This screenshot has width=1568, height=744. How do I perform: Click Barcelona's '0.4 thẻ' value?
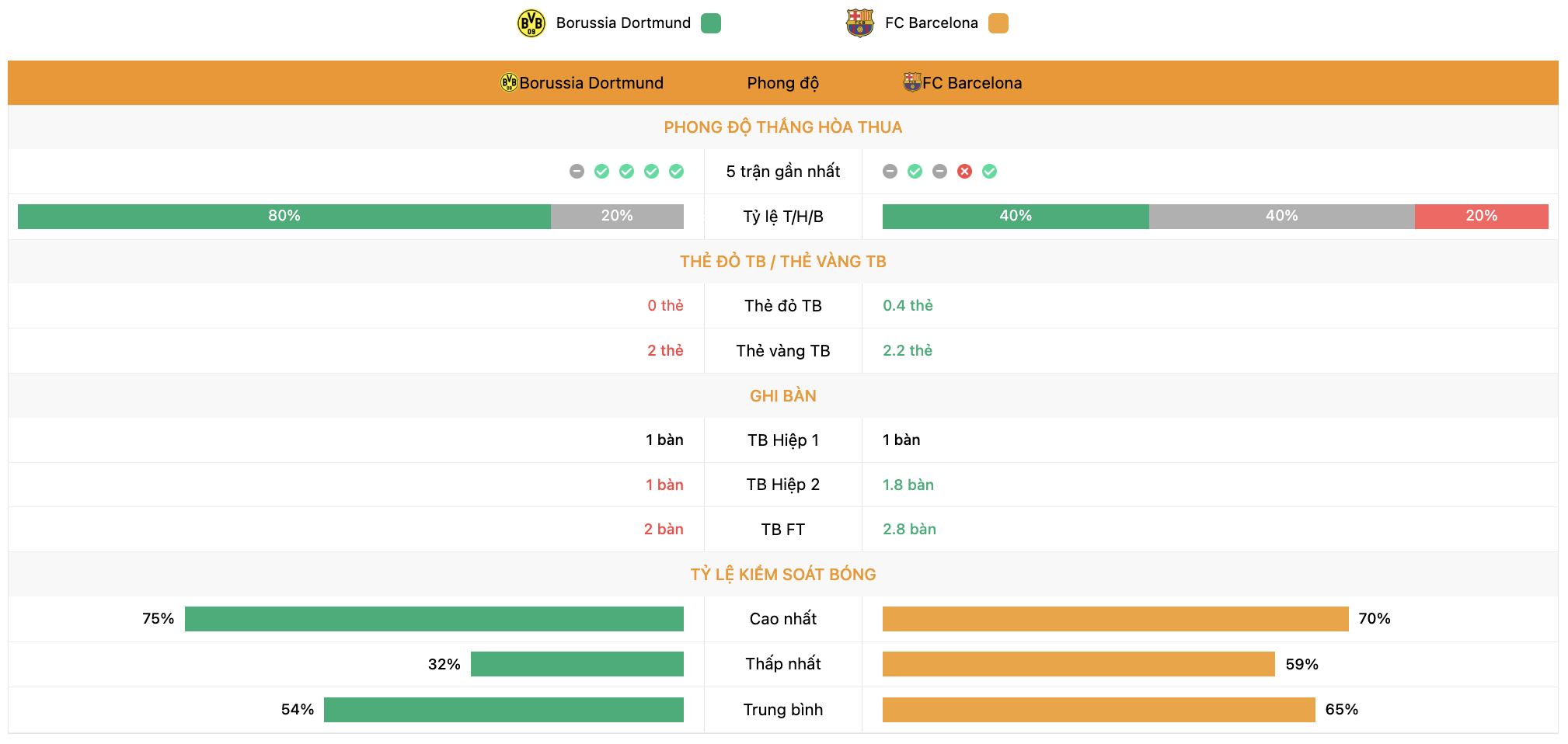[x=908, y=306]
